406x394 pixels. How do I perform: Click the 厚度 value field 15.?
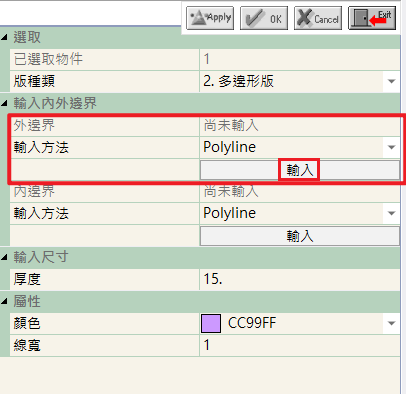pos(300,279)
